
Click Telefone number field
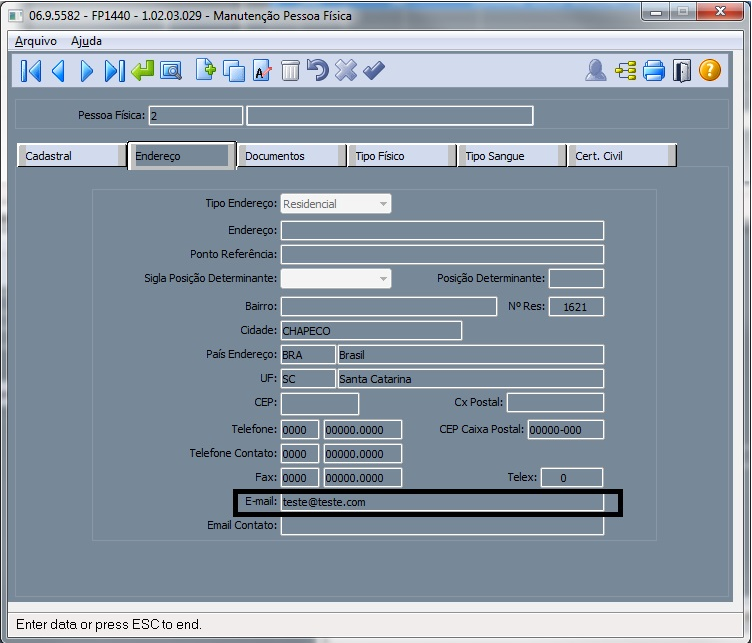(x=363, y=430)
